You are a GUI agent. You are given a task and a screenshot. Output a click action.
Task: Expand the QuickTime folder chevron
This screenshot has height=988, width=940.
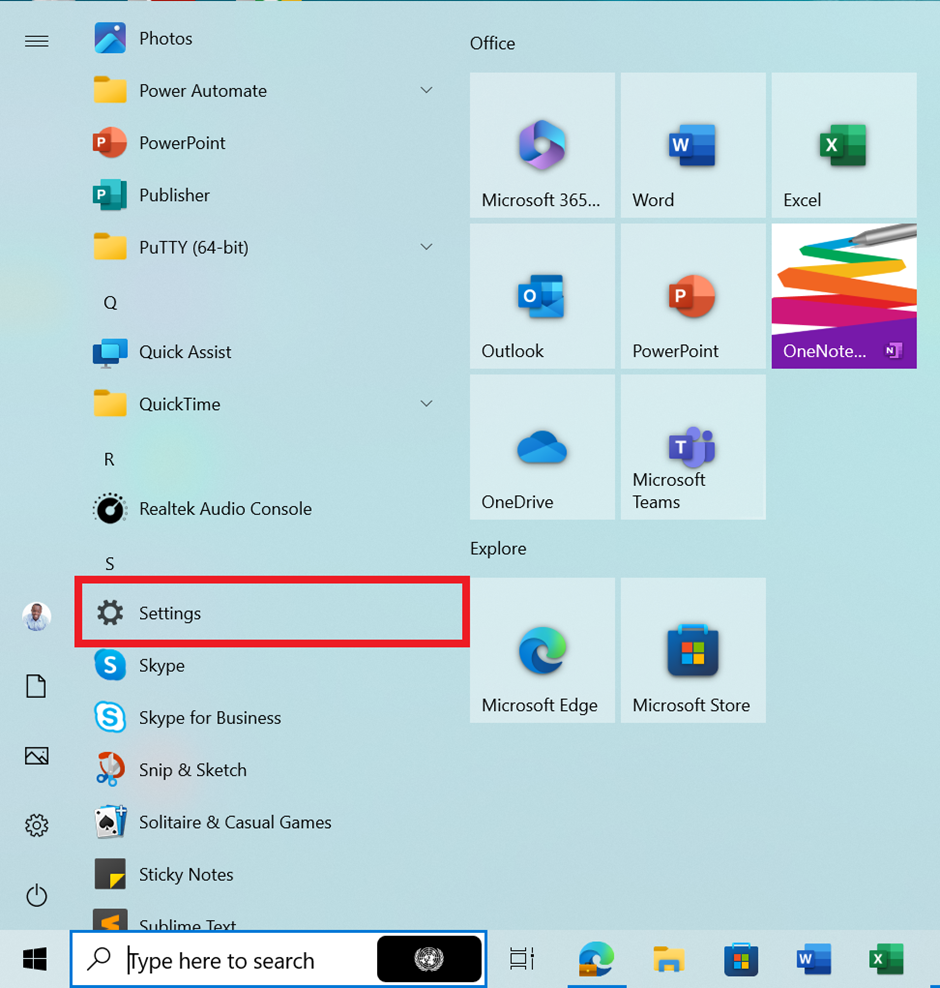tap(427, 404)
